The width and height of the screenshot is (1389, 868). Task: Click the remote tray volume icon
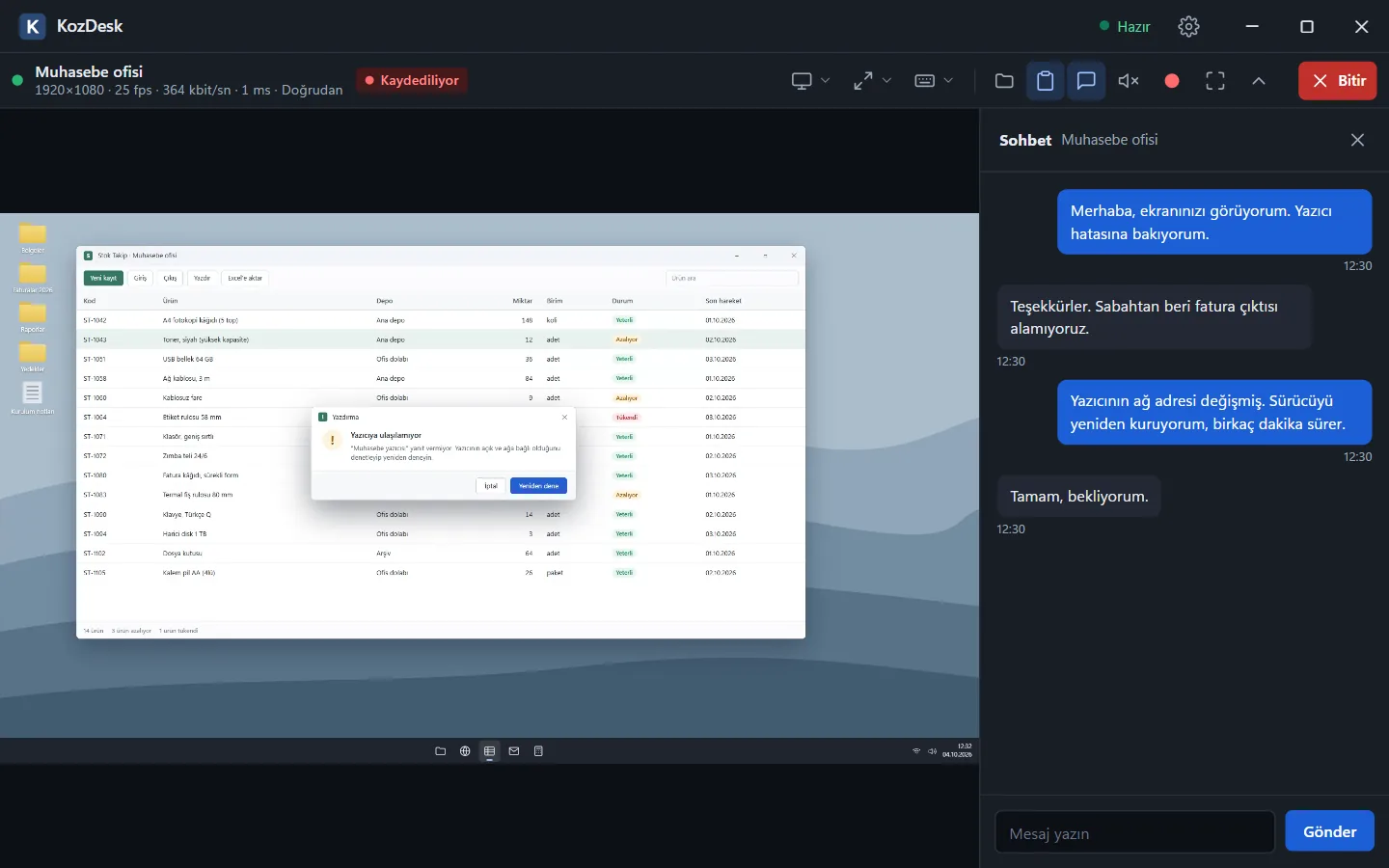tap(932, 750)
